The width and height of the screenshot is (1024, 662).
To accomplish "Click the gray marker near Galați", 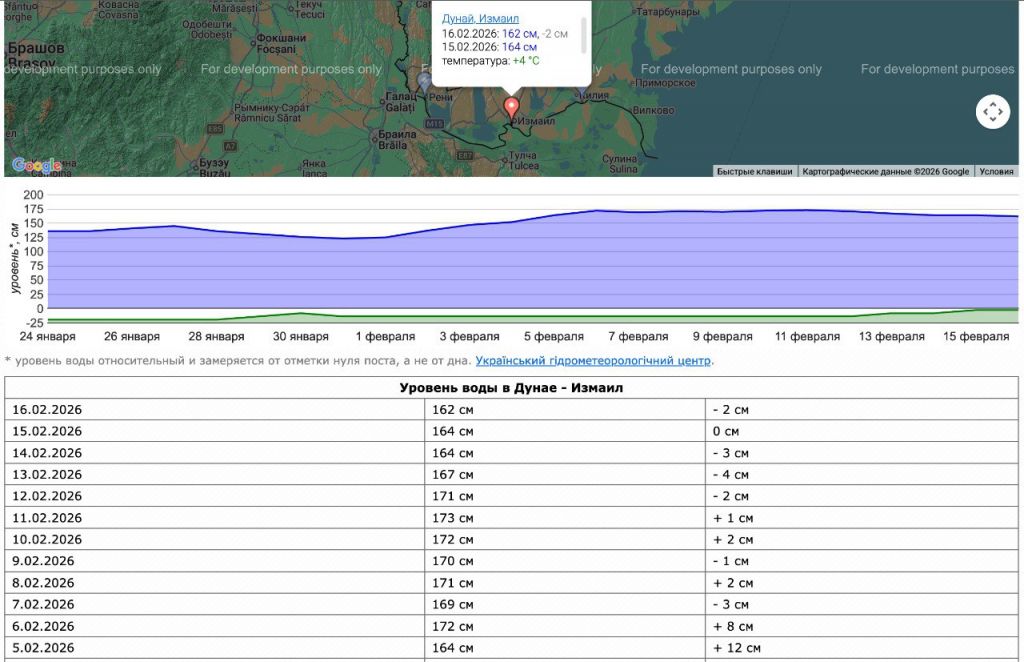I will pos(425,80).
